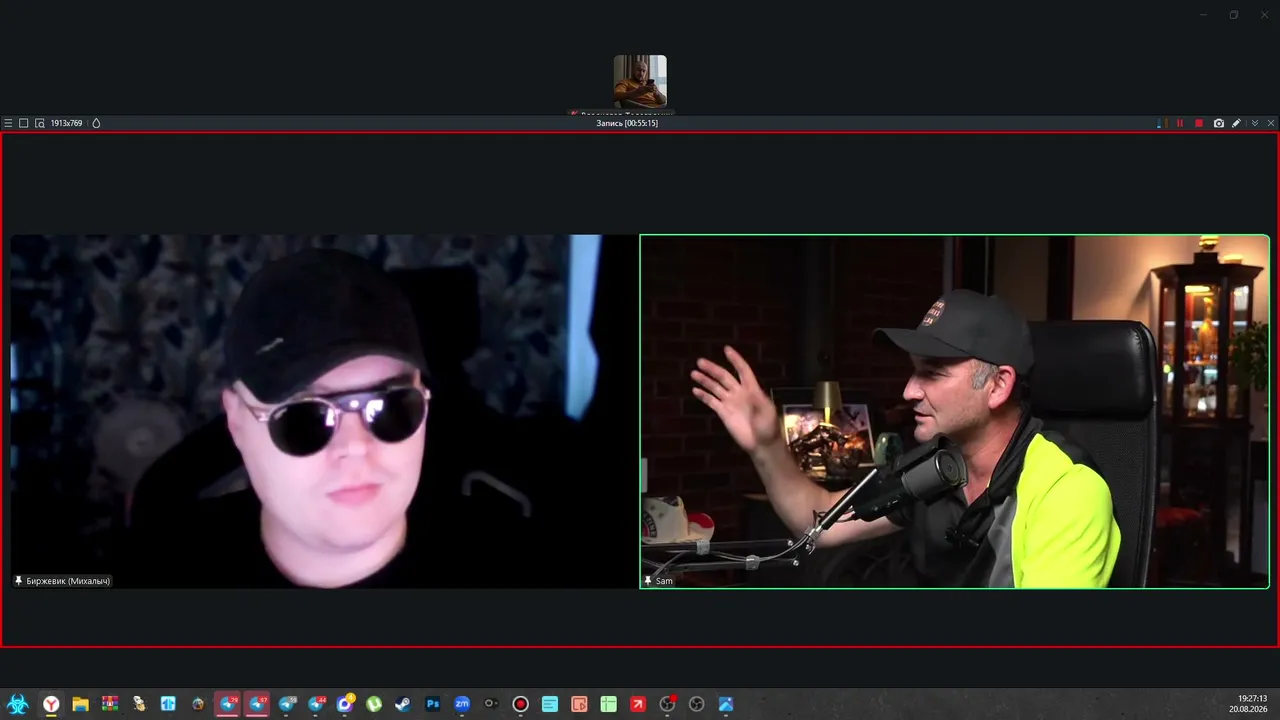The height and width of the screenshot is (720, 1280).
Task: Open the purple app with badge 4
Action: (x=345, y=704)
